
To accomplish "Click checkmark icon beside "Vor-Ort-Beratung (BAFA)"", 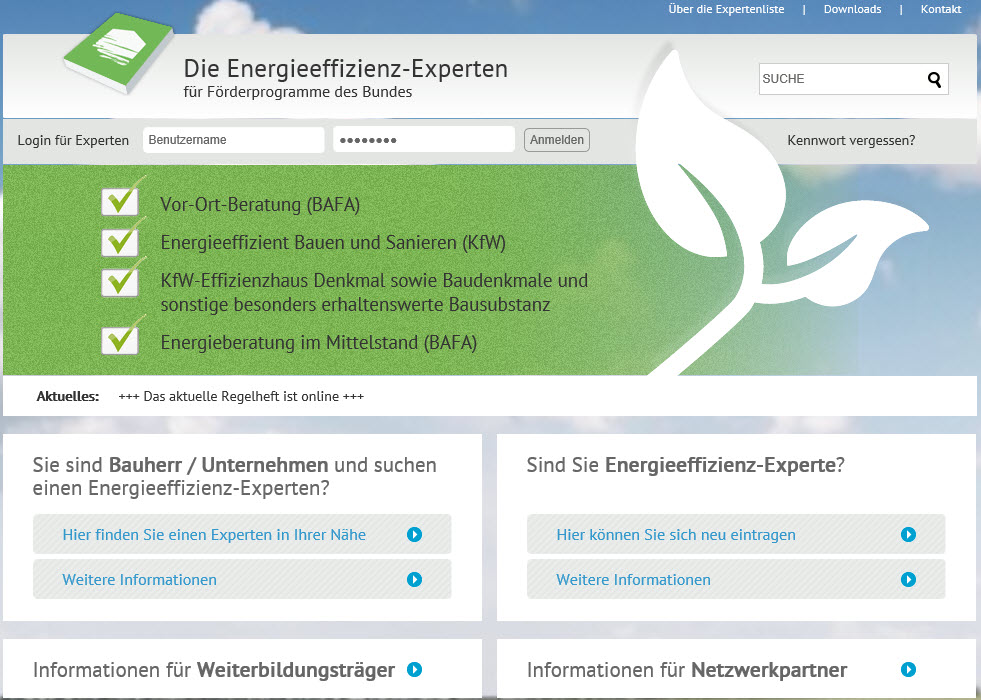I will [120, 199].
